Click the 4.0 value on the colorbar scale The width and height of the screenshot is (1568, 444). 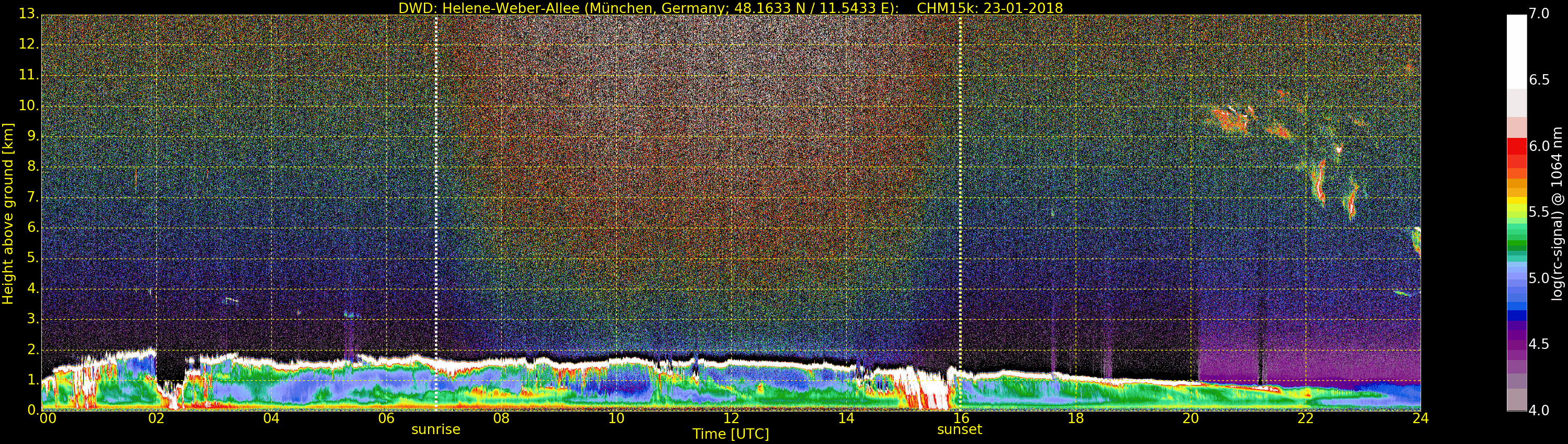click(x=1539, y=411)
